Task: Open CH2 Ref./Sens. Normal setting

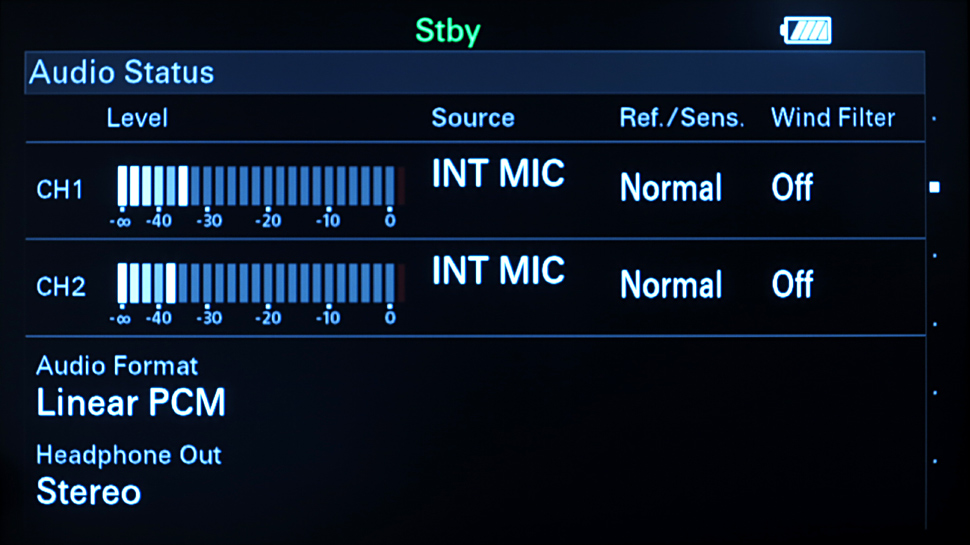Action: pyautogui.click(x=671, y=285)
